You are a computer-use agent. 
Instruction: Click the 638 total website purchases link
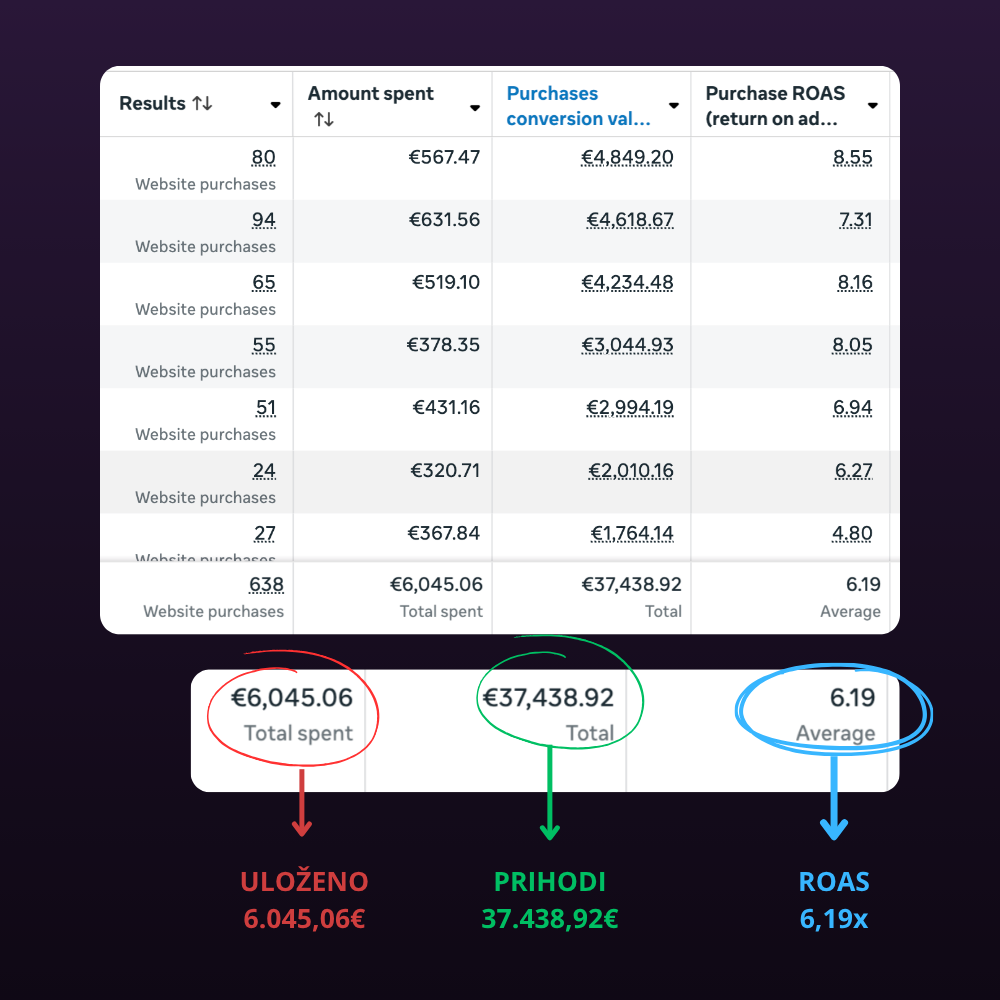pos(266,585)
